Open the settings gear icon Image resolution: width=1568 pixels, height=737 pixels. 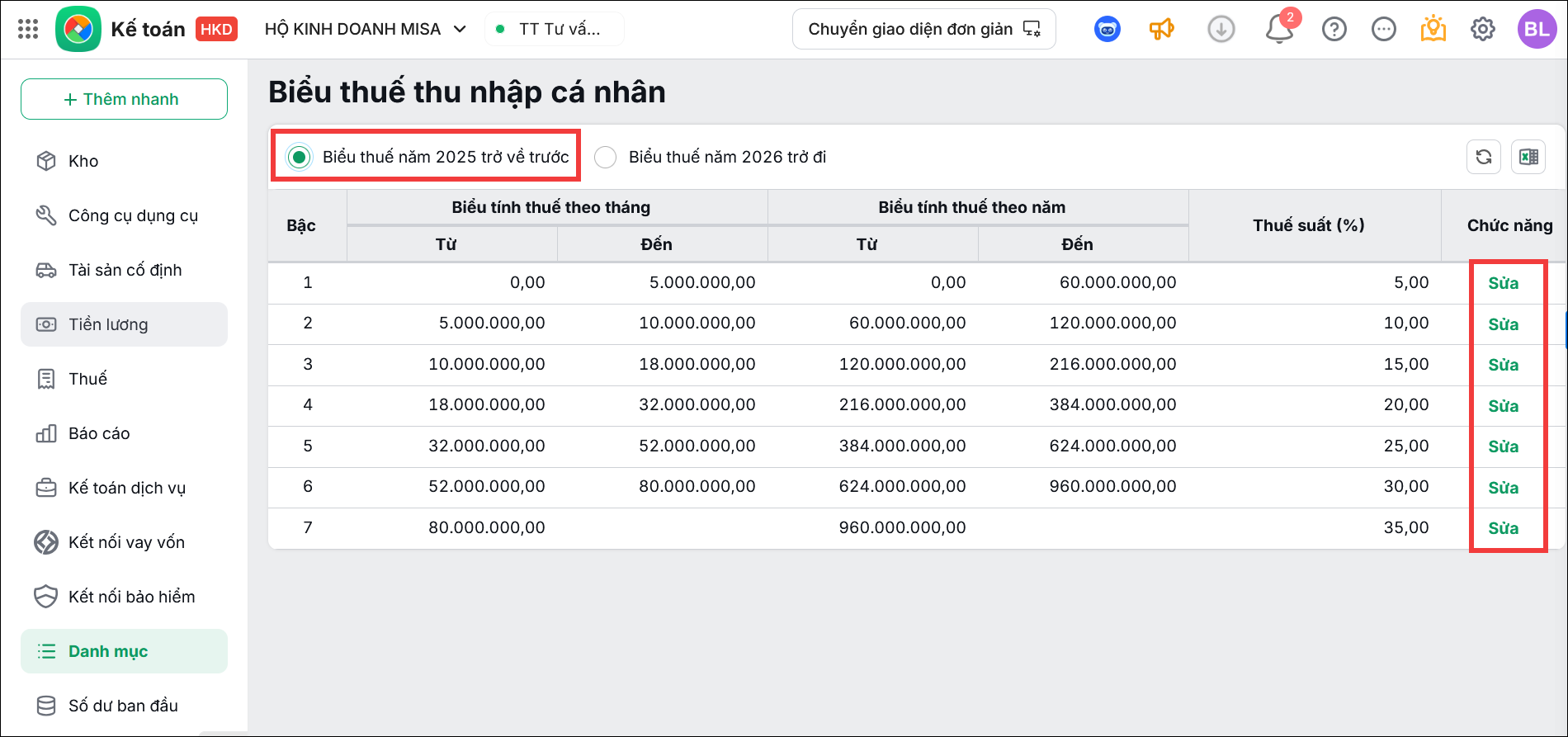click(1483, 29)
